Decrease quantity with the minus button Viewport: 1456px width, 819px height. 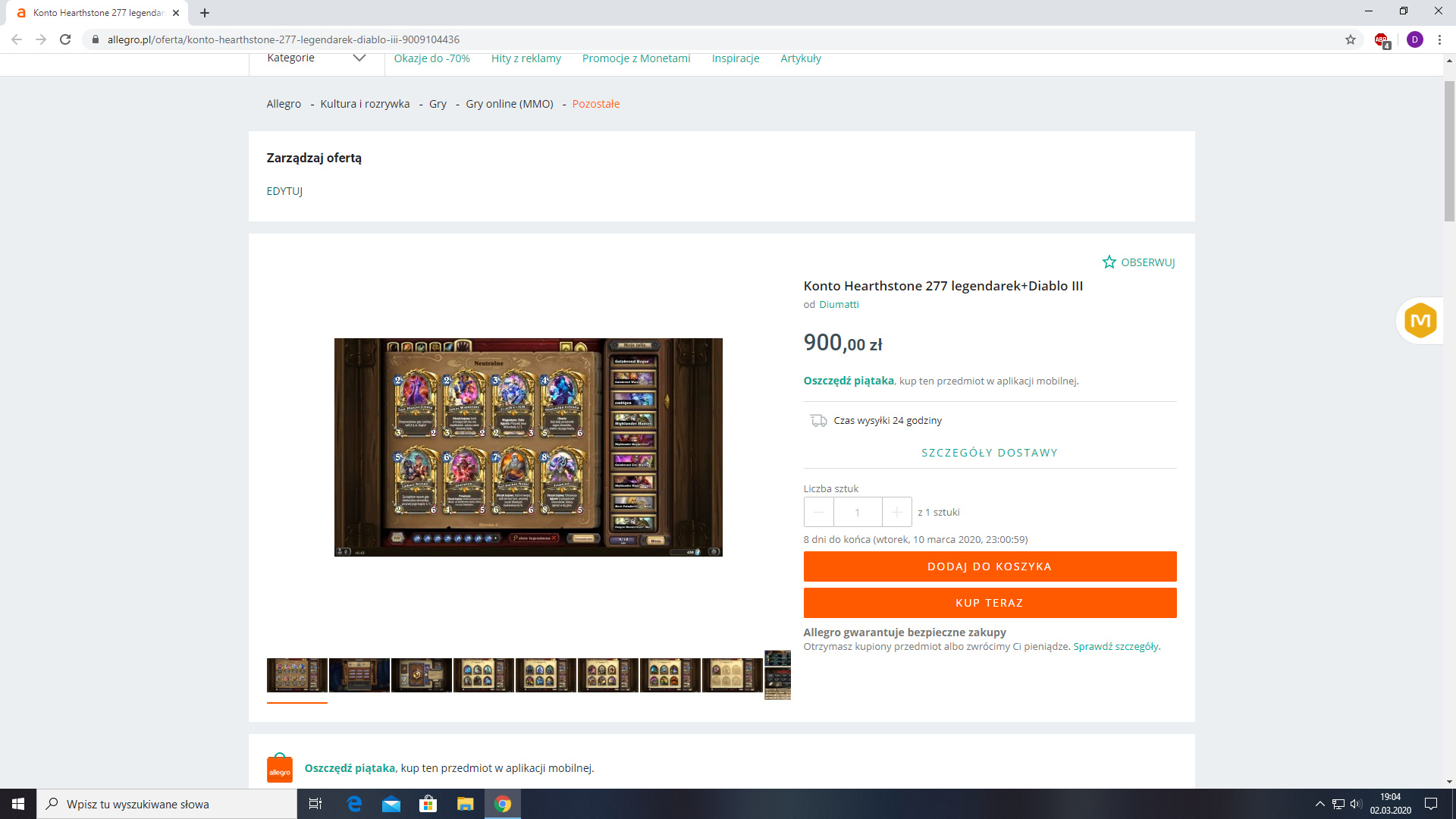pyautogui.click(x=819, y=513)
